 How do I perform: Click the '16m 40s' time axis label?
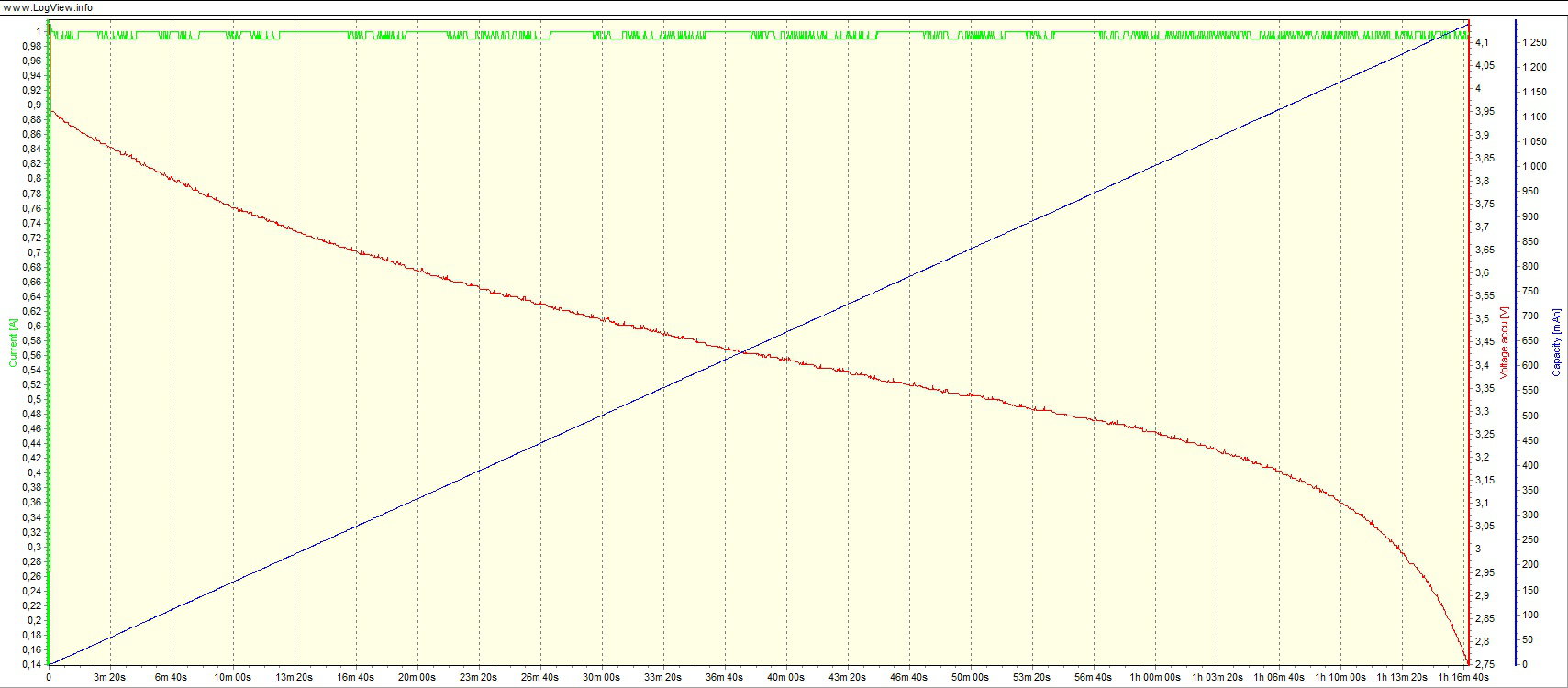pos(355,677)
